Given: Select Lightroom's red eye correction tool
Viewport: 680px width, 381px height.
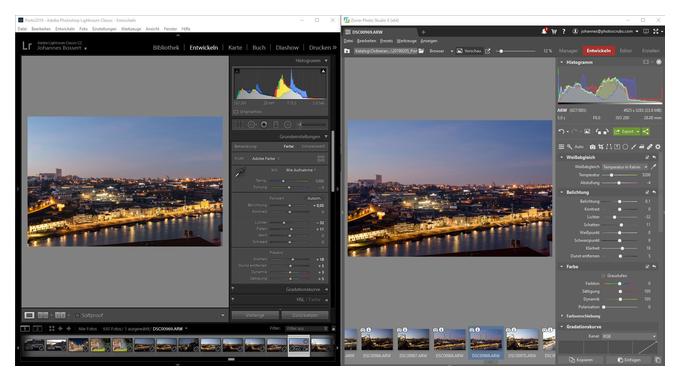Looking at the screenshot, I should (x=264, y=124).
